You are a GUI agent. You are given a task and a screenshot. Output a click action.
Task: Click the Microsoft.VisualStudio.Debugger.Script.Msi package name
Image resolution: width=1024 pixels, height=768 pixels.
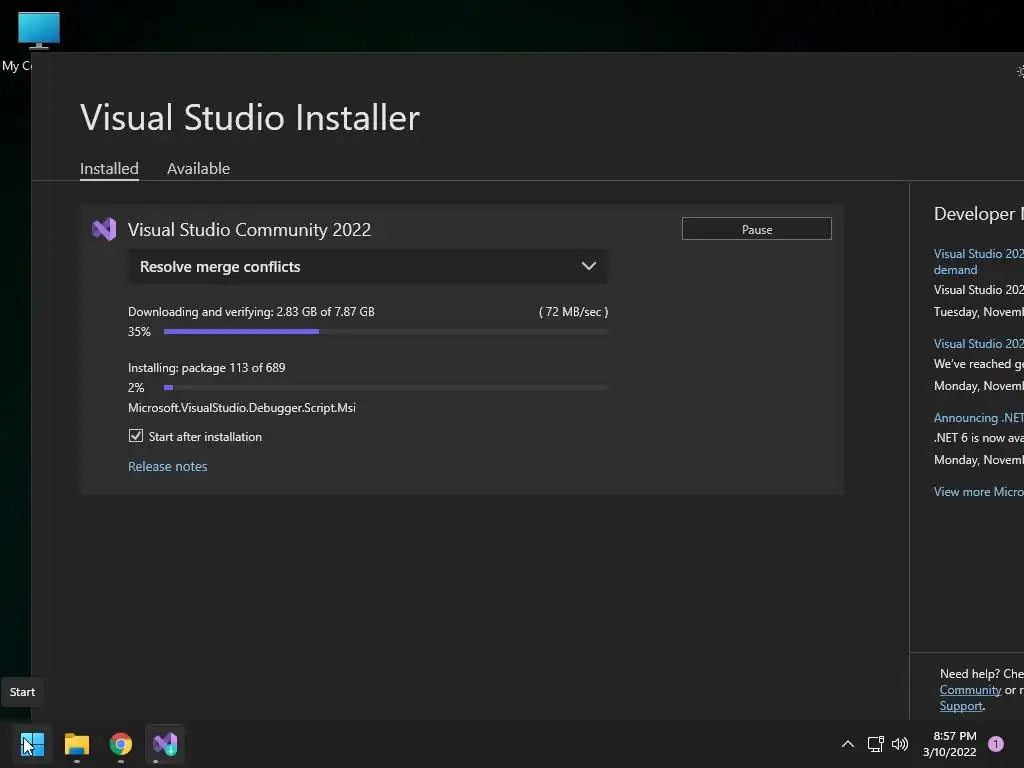(242, 408)
